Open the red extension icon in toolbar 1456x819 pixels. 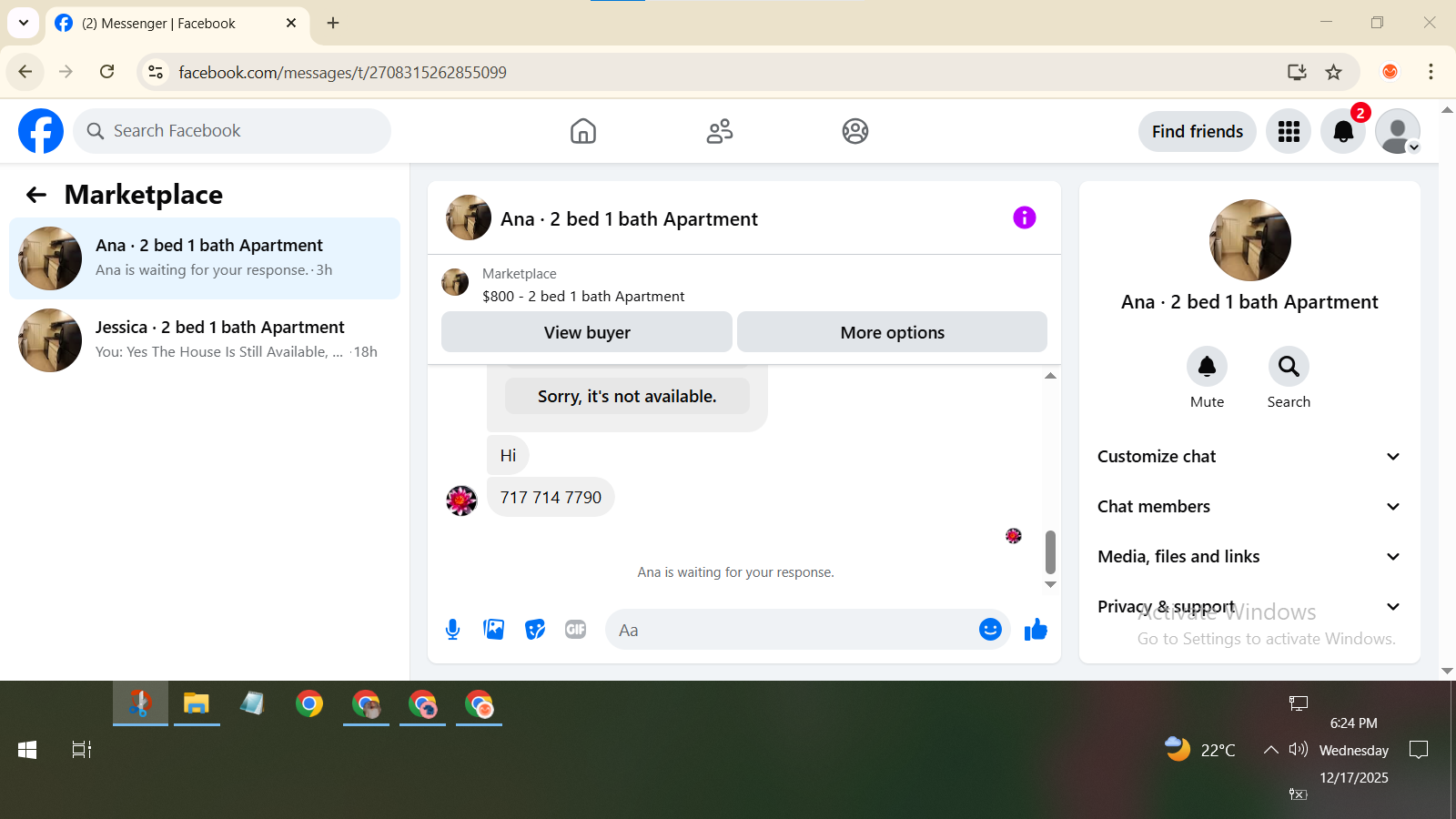tap(1390, 72)
